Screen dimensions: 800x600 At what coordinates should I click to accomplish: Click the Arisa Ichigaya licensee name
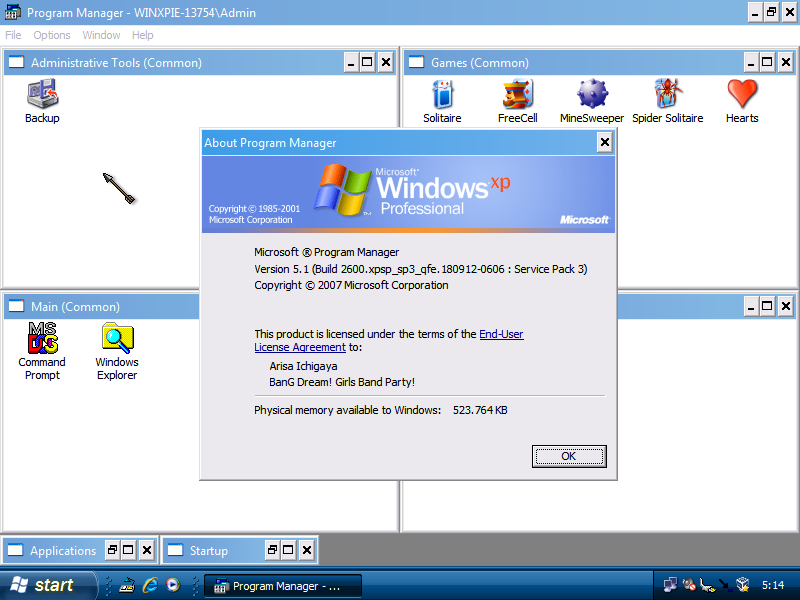pyautogui.click(x=303, y=366)
